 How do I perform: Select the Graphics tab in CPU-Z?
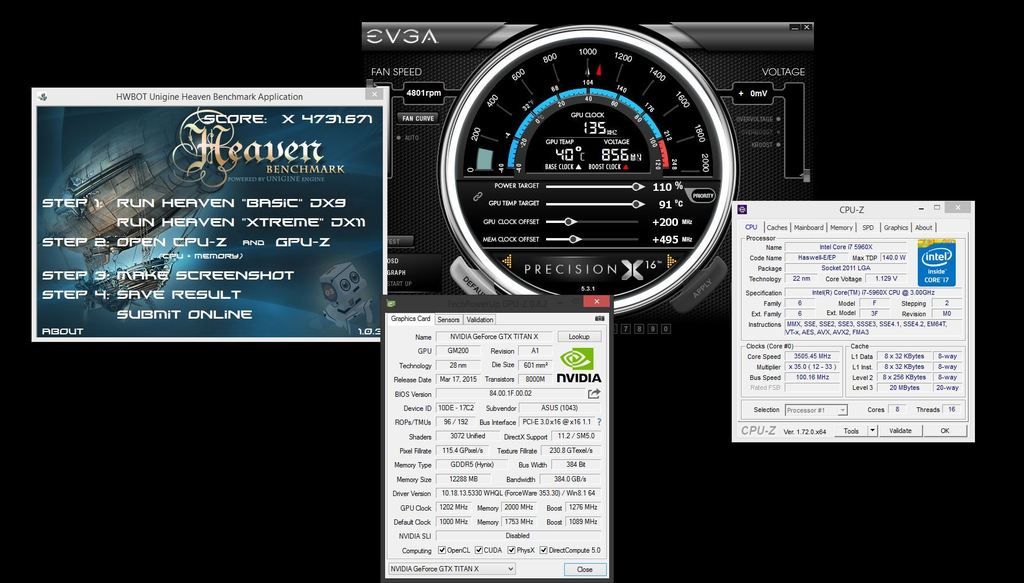[895, 228]
